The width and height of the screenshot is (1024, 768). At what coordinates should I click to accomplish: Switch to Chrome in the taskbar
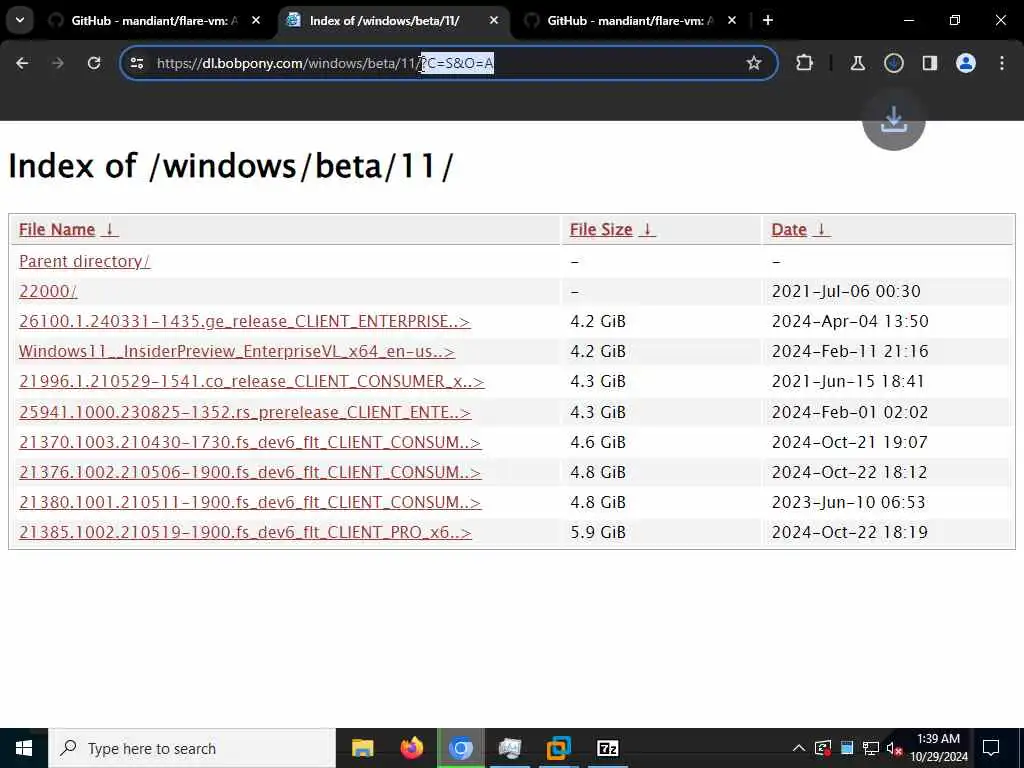[x=460, y=748]
